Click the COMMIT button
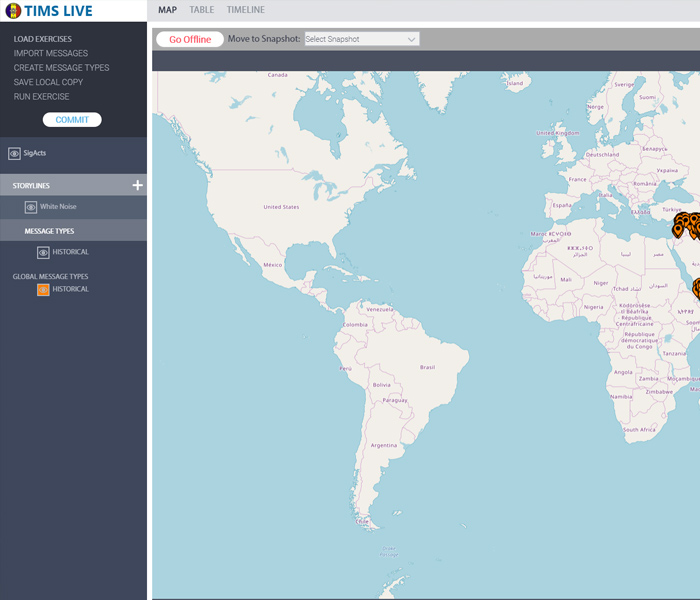 pos(72,120)
